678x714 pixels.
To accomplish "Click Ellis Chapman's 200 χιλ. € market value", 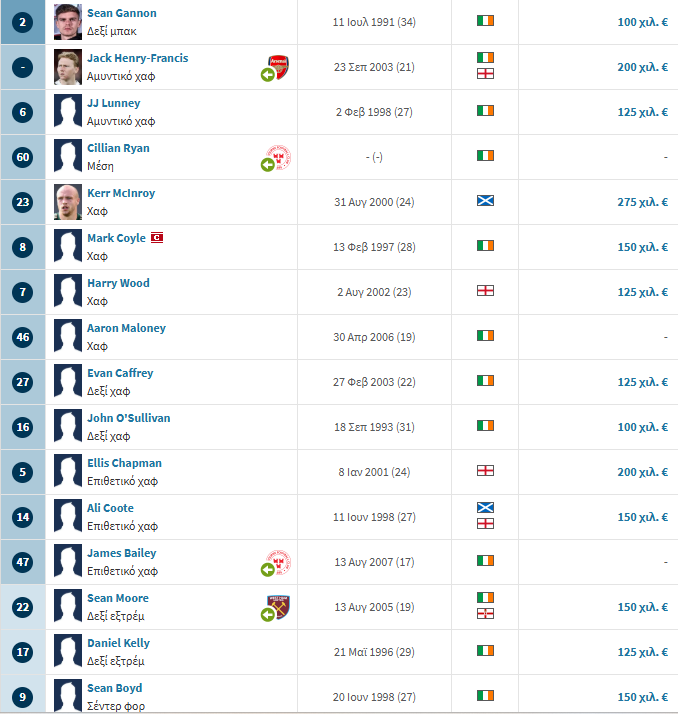I will pyautogui.click(x=642, y=472).
